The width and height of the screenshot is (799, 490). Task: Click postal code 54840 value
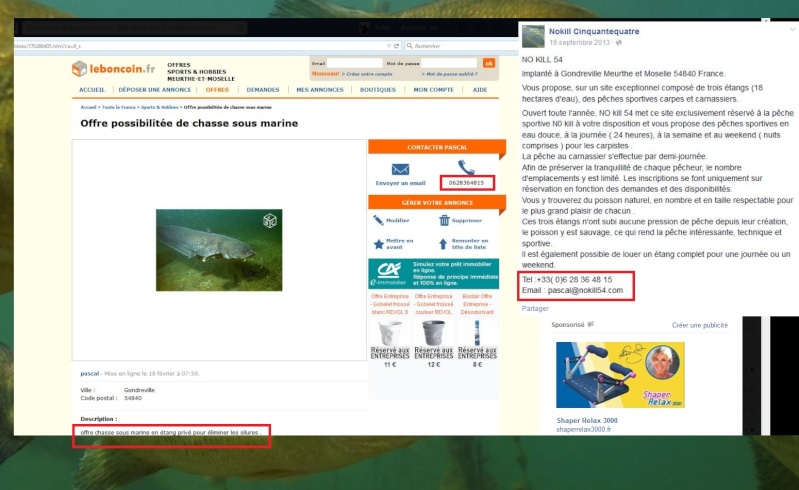pyautogui.click(x=132, y=398)
